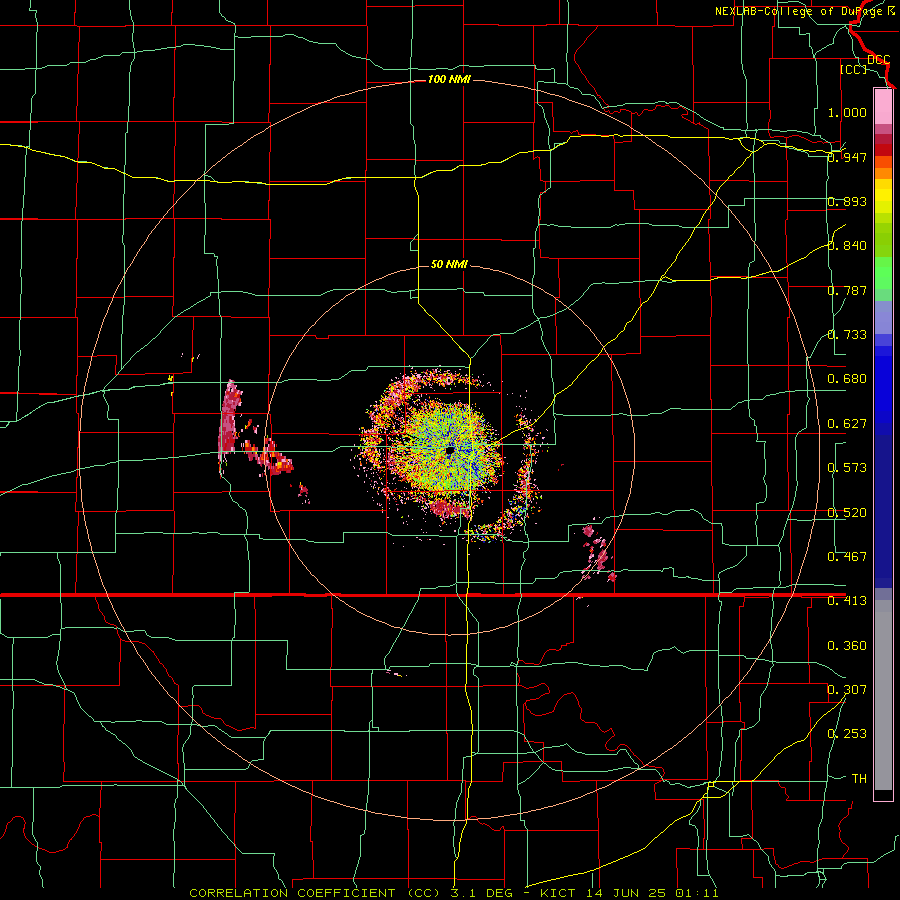Click the 0.573 color scale value
The width and height of the screenshot is (900, 900).
(847, 468)
